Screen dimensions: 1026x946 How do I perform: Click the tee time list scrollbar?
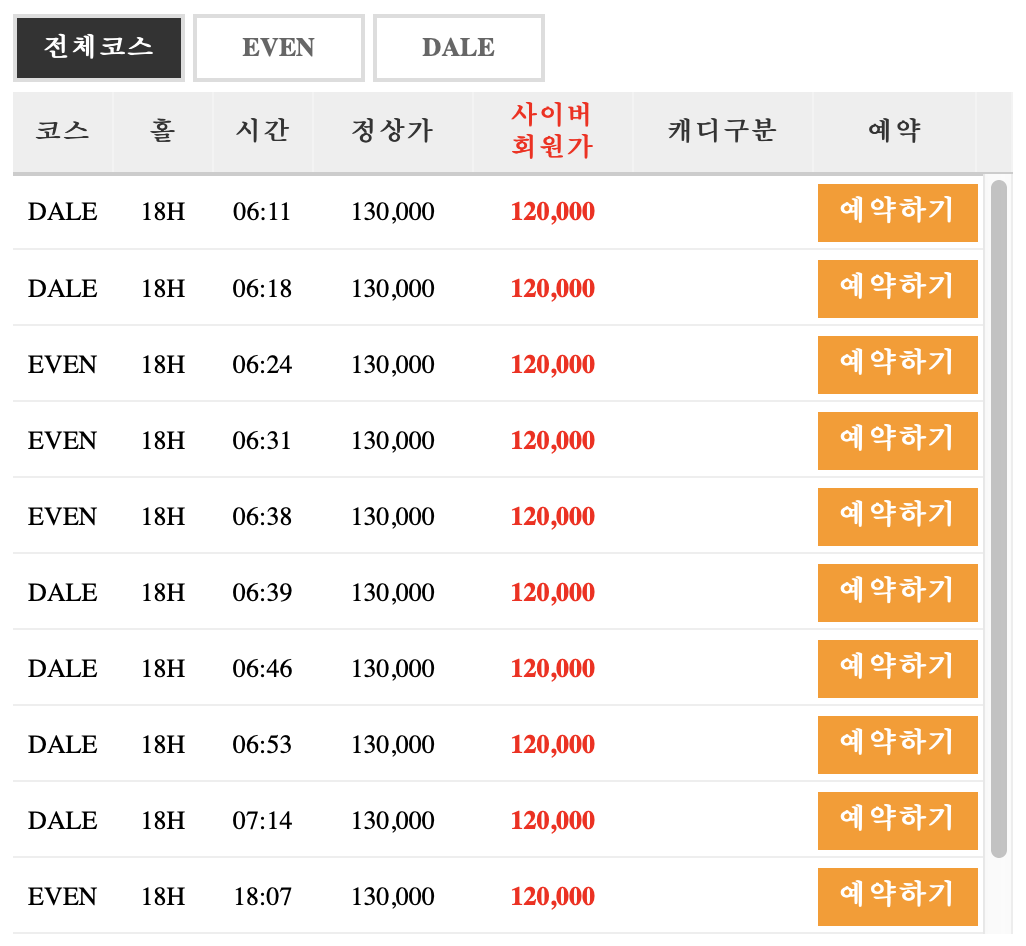pos(999,519)
